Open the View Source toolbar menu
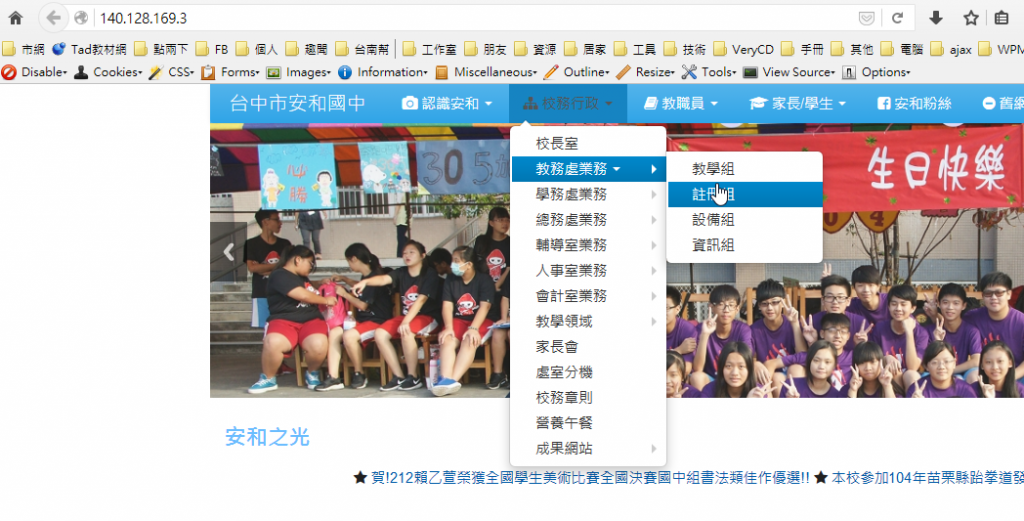Viewport: 1024px width, 521px height. 790,72
